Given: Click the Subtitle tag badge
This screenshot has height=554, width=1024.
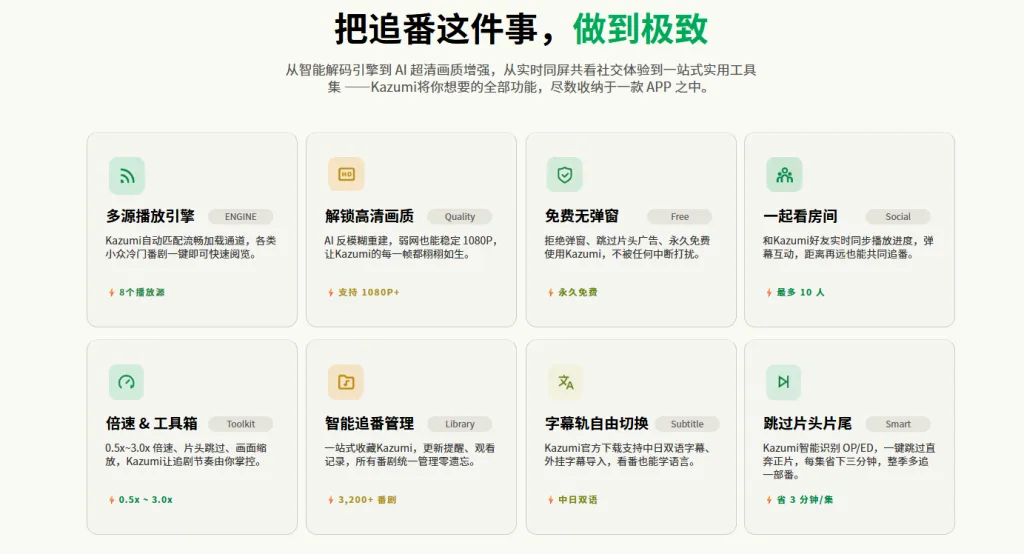Looking at the screenshot, I should click(x=687, y=424).
